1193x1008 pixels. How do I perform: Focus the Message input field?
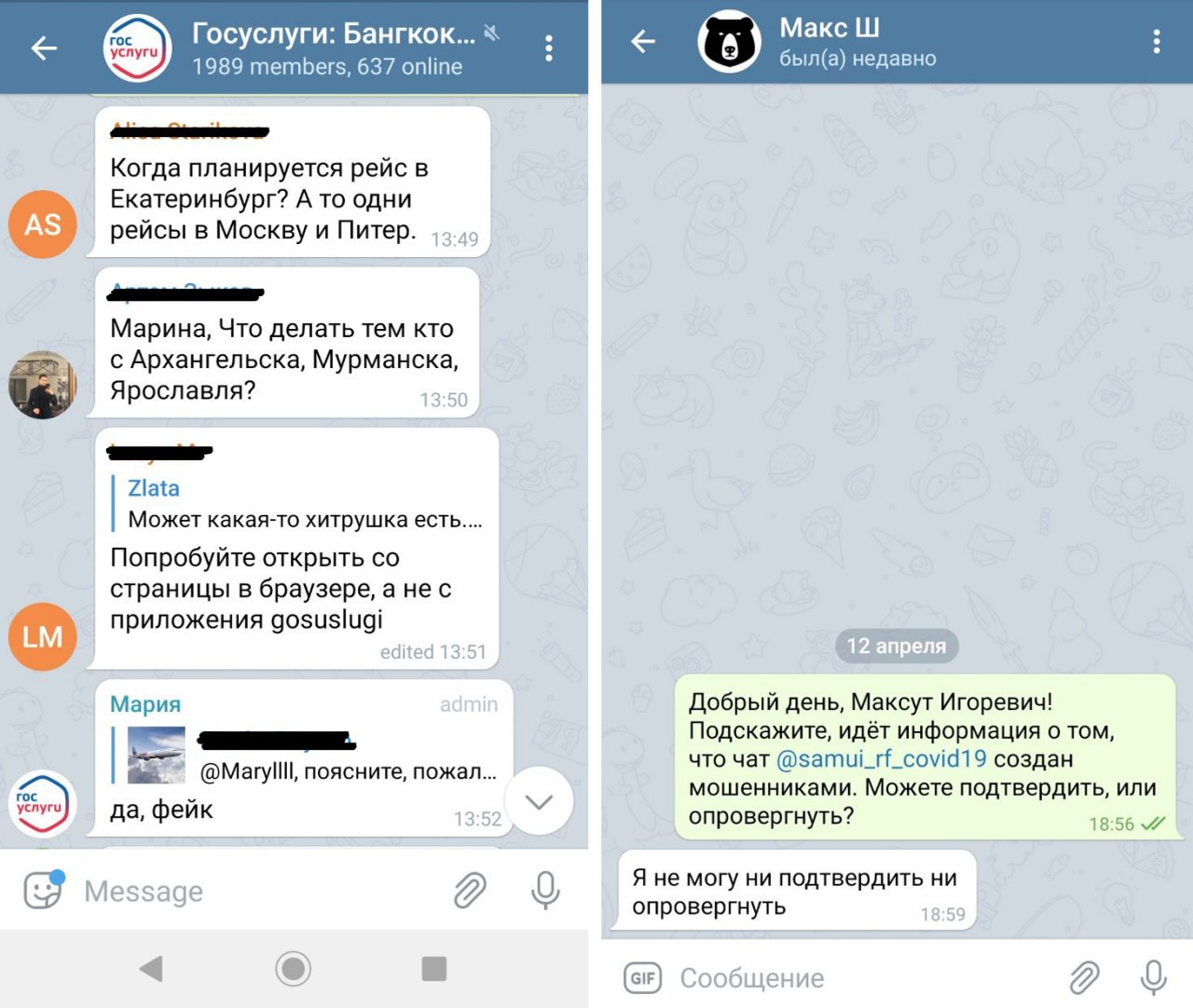point(261,891)
